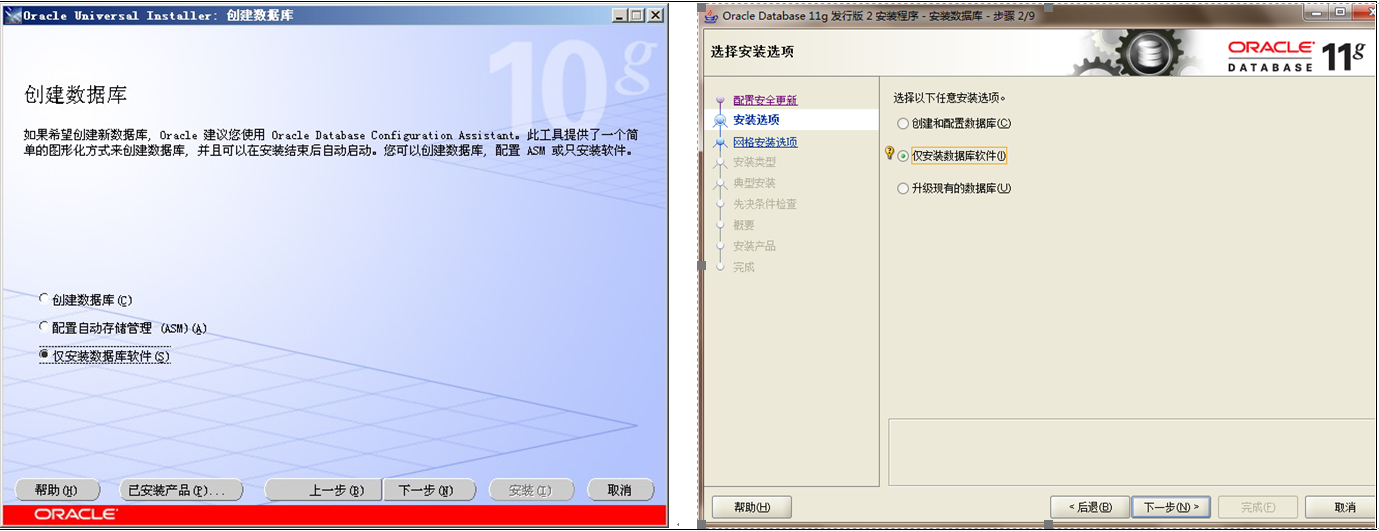Select 仅安装数据库软件 radio in 10g installer

[x=43, y=356]
